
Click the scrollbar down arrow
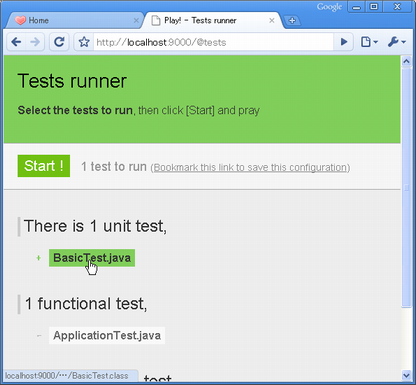[x=406, y=375]
